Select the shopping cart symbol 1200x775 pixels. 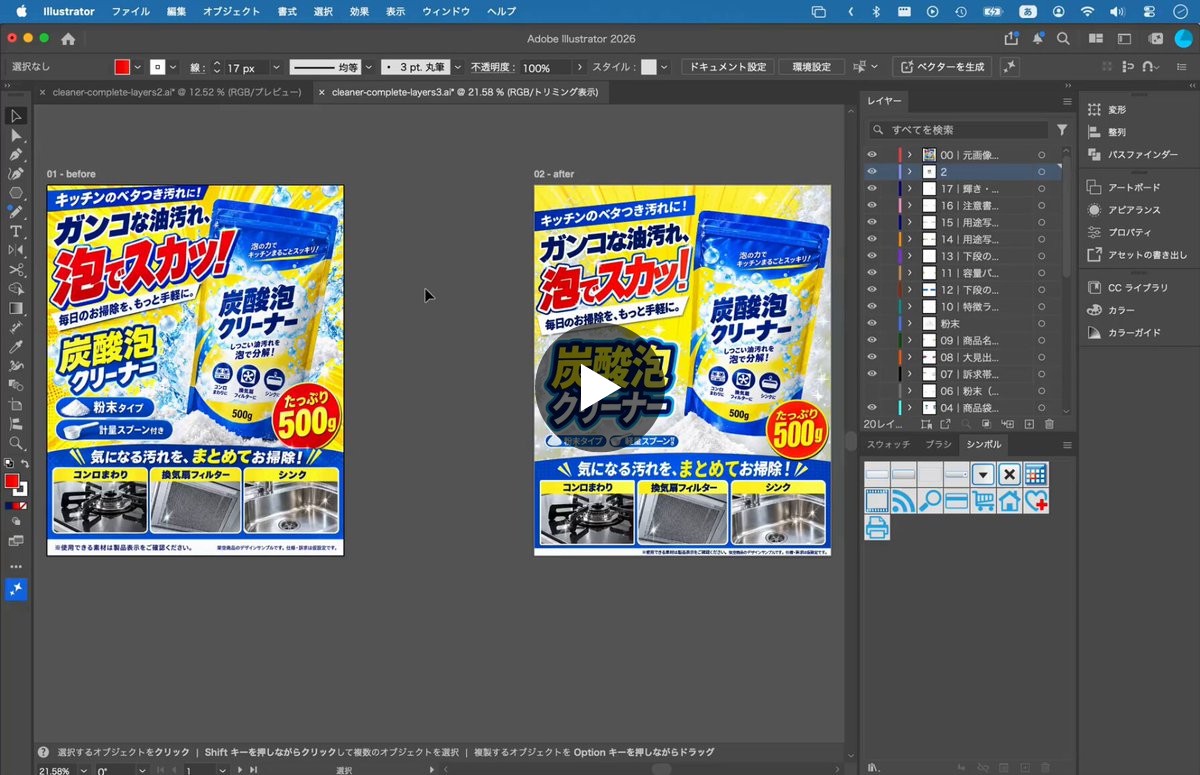pyautogui.click(x=982, y=502)
